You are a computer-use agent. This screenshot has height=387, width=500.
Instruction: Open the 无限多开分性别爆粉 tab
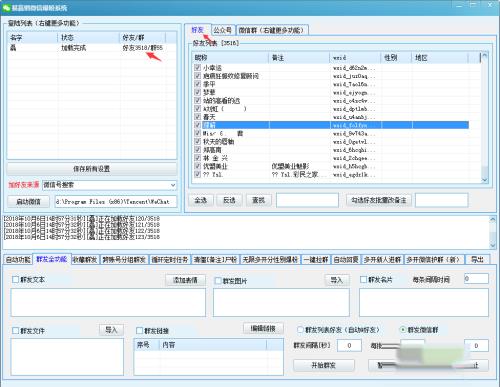coord(270,260)
